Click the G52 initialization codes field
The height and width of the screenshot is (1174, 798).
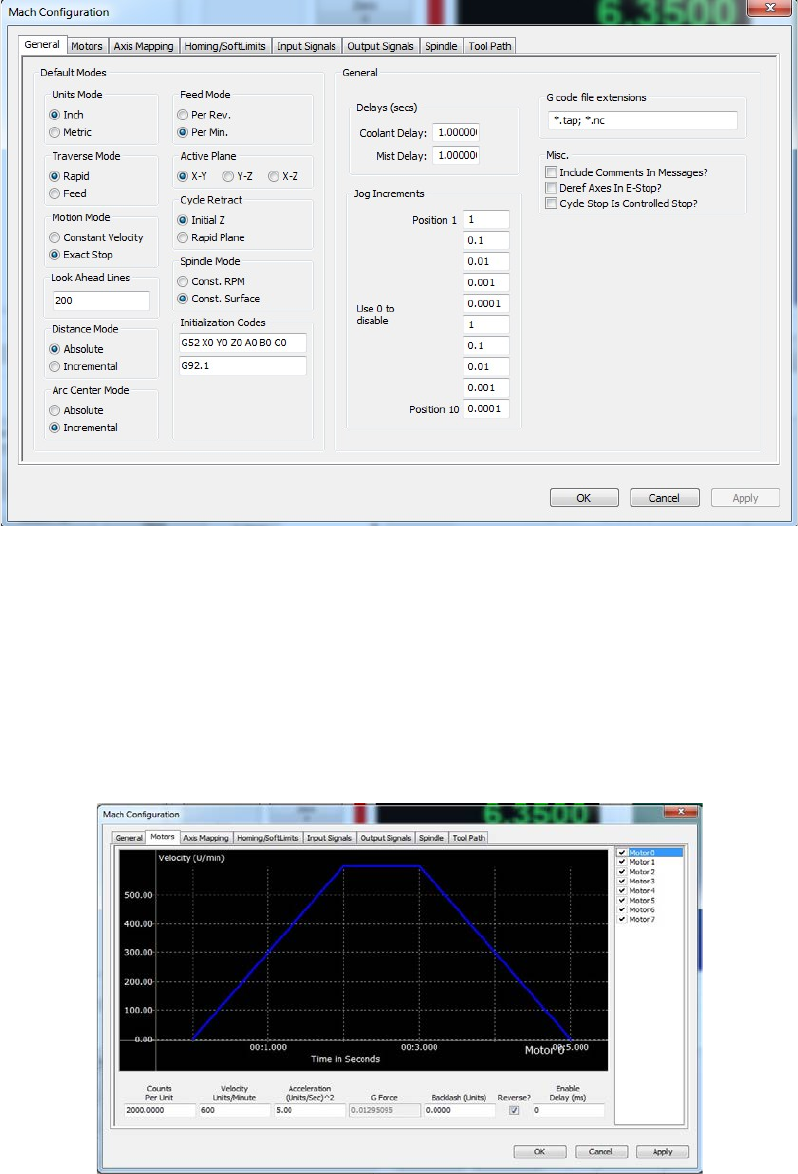(243, 342)
